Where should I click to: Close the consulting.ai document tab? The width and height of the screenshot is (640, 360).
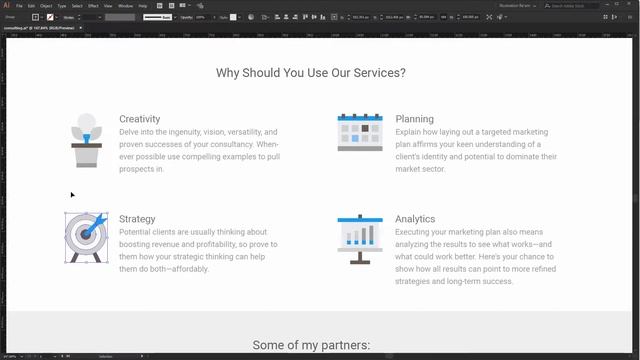point(81,28)
